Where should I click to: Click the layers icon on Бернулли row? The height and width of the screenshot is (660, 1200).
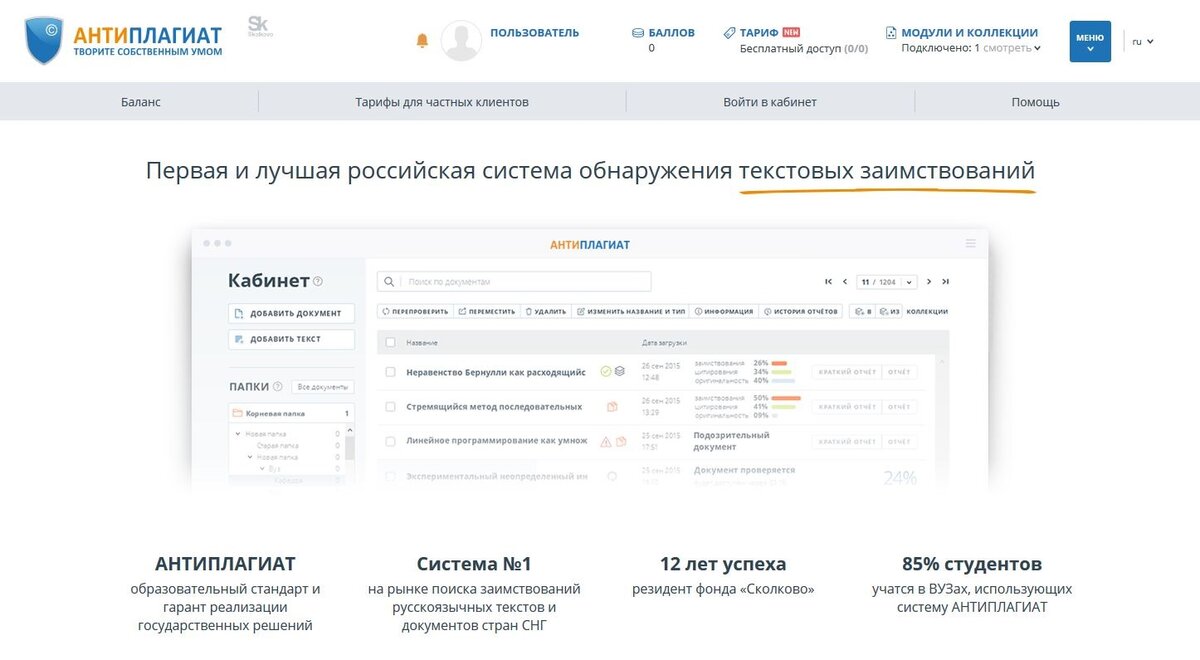click(620, 372)
